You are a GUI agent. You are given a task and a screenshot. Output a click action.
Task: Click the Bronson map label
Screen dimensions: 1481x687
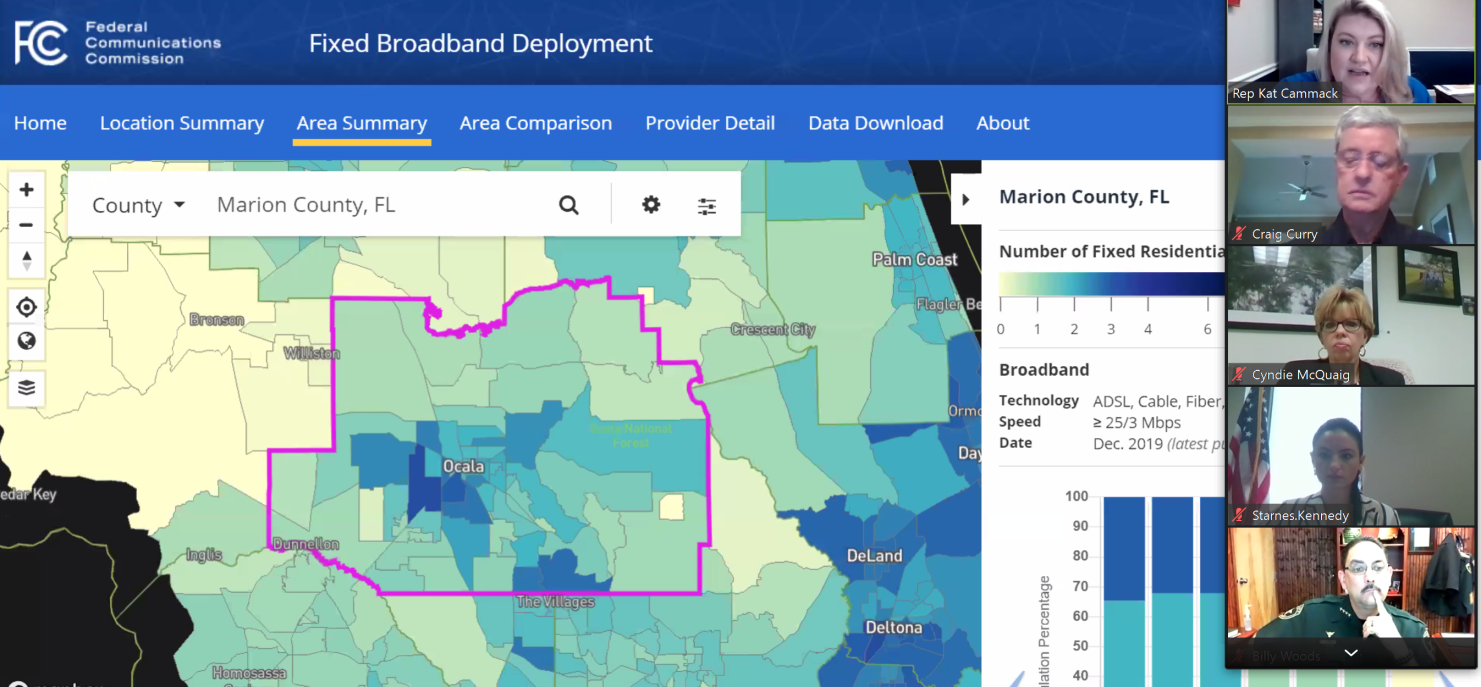pos(217,320)
